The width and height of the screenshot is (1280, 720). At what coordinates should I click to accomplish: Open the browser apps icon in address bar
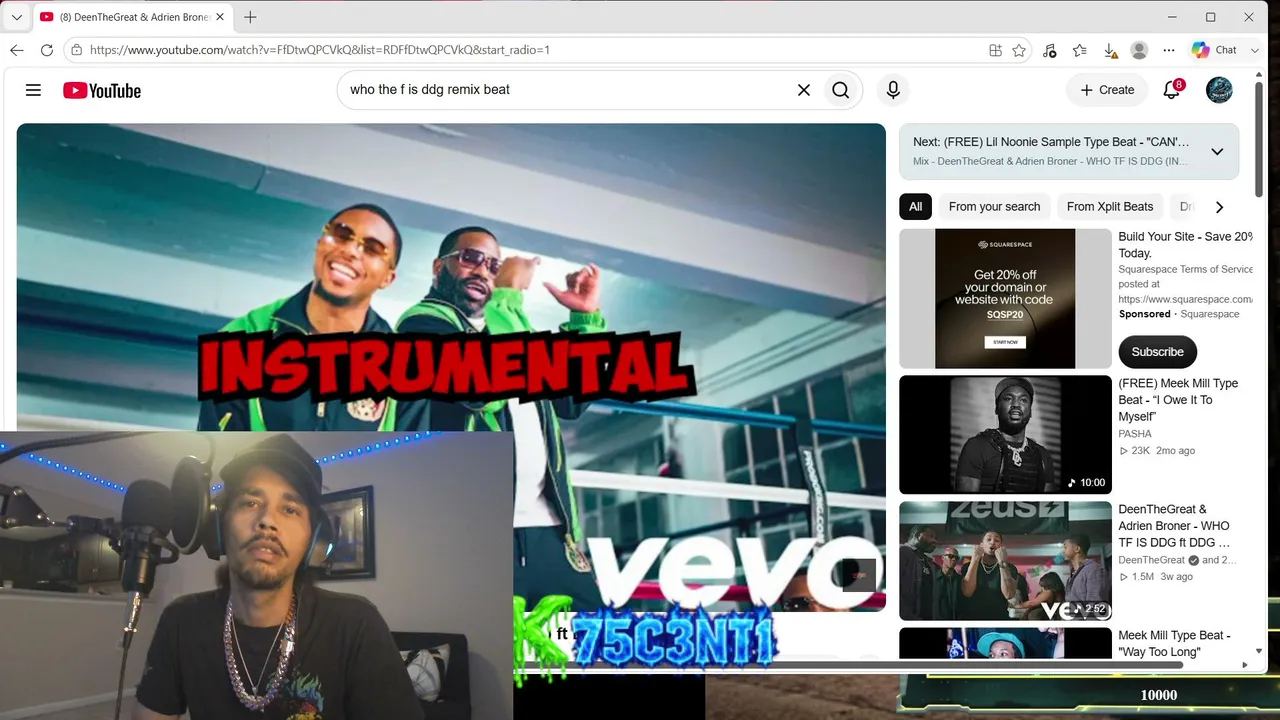[x=995, y=50]
